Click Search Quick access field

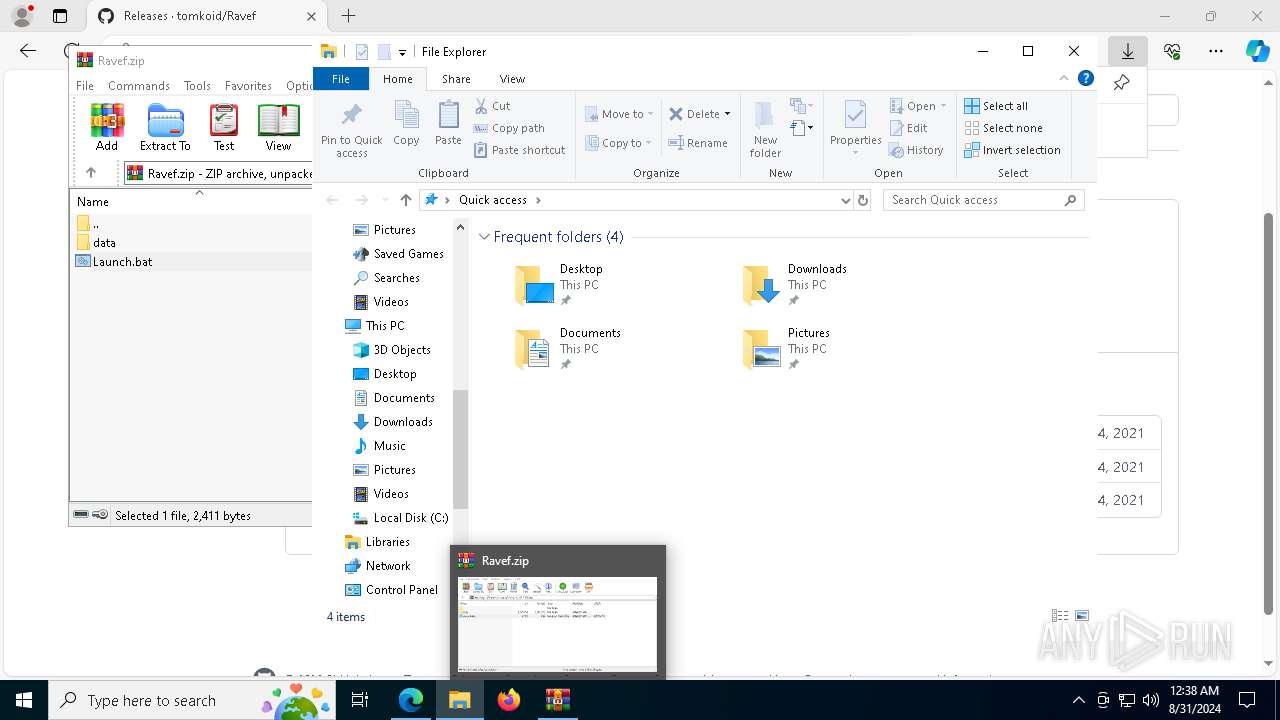pos(984,200)
